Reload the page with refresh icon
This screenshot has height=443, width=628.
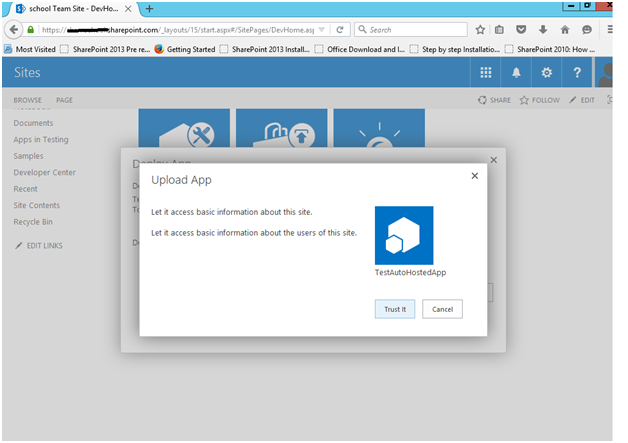pyautogui.click(x=340, y=30)
